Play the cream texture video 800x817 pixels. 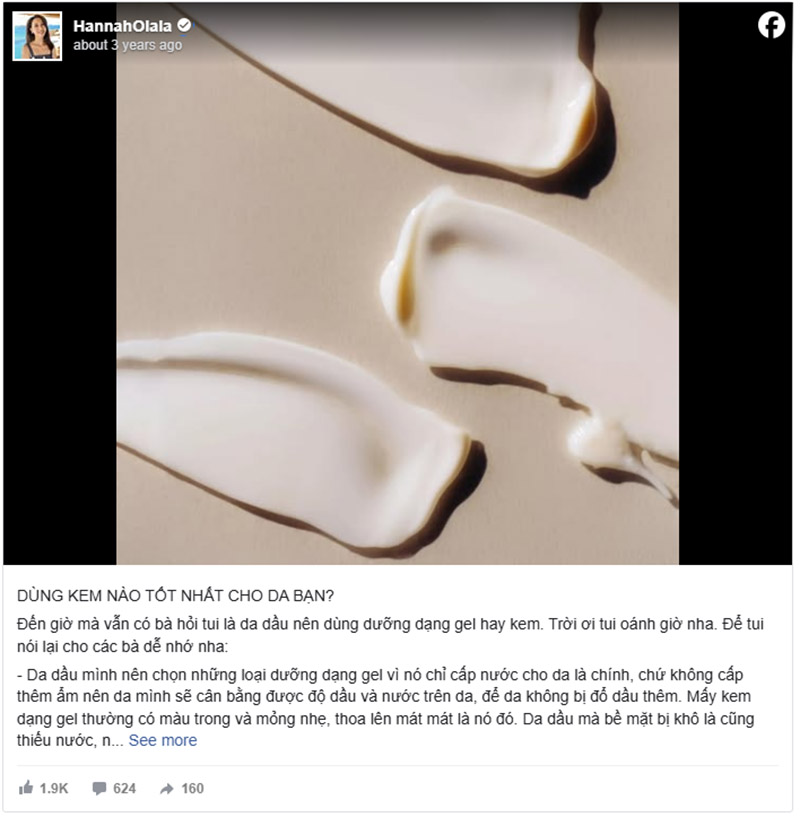[x=399, y=285]
